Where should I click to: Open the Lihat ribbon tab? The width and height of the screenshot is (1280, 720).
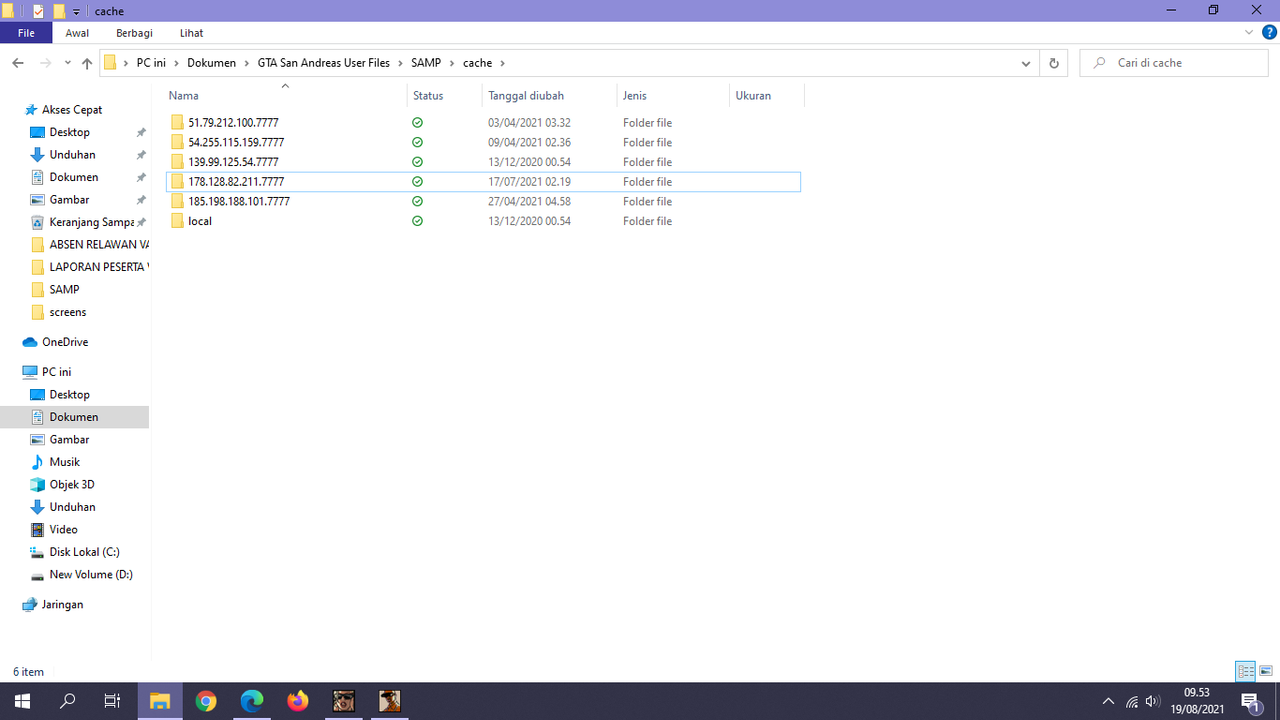[x=191, y=33]
